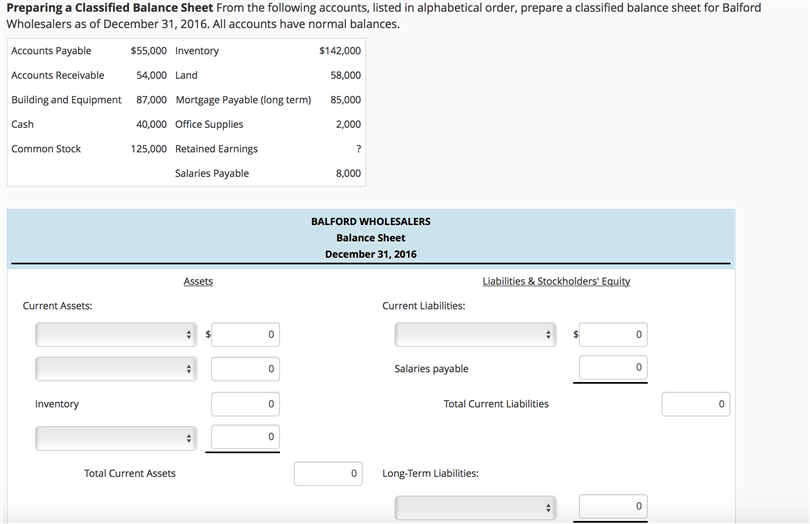The image size is (810, 524).
Task: Click the Inventory $142,000 value in the table
Action: (x=340, y=51)
